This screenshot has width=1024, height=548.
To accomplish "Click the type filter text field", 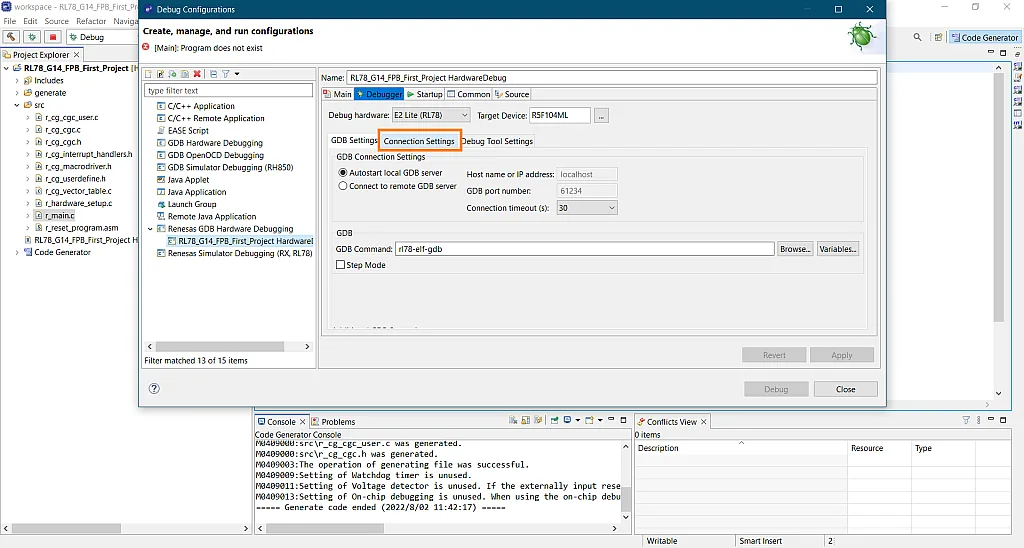I will pos(229,91).
